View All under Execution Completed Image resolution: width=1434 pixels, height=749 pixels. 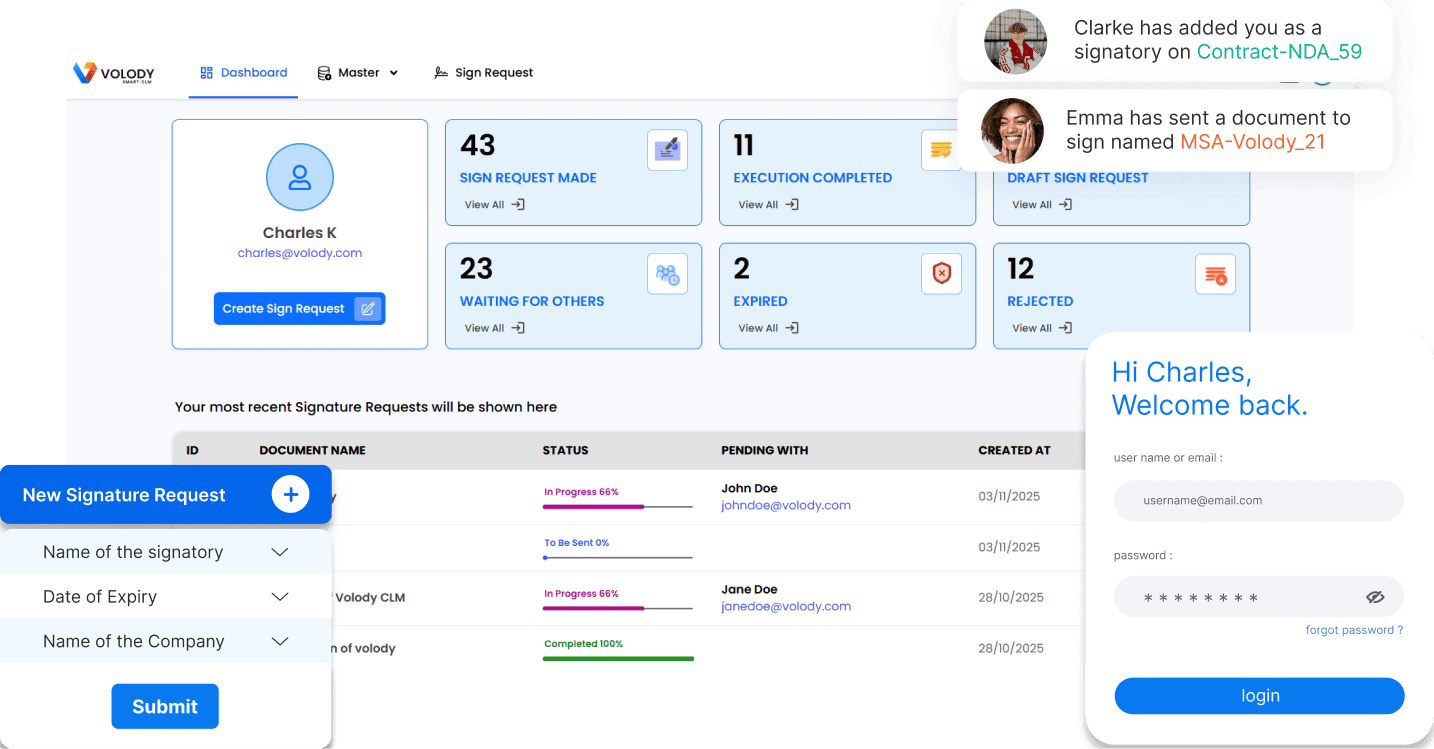coord(769,205)
